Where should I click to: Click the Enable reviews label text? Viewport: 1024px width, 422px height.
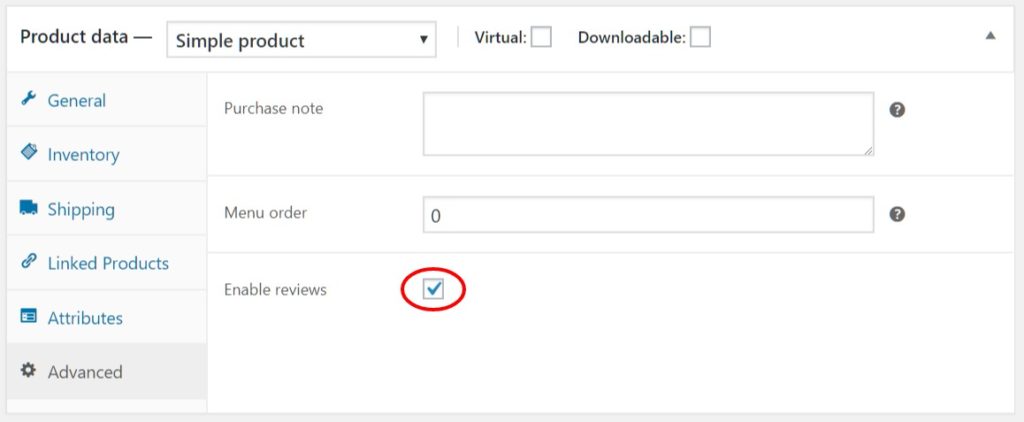pos(275,289)
